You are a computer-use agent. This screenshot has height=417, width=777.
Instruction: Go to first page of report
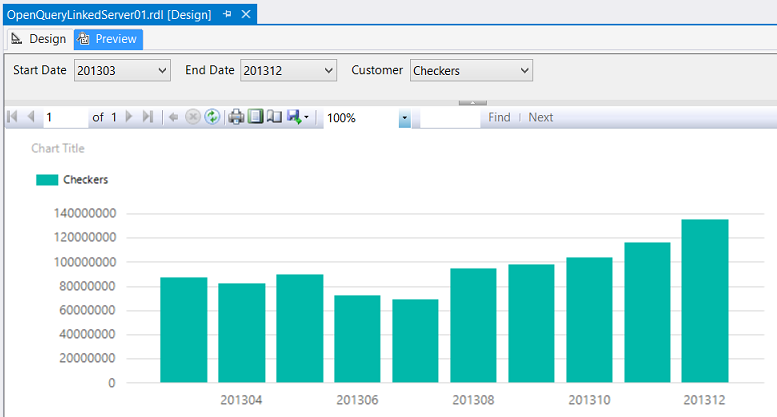click(x=12, y=118)
